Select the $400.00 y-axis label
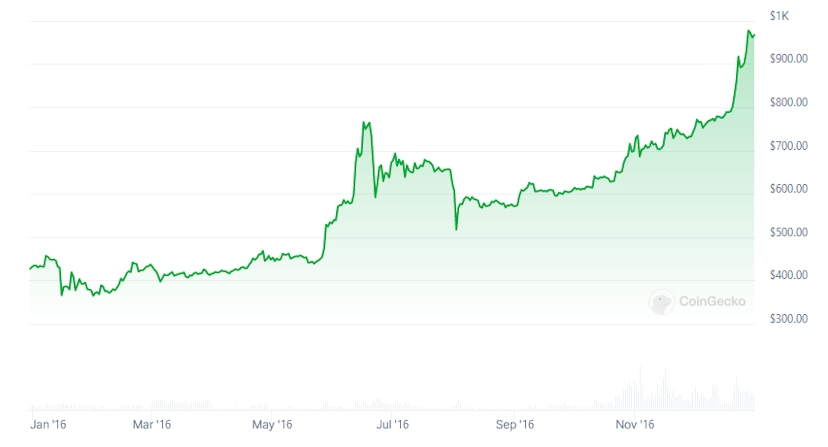828x447 pixels. pos(787,275)
